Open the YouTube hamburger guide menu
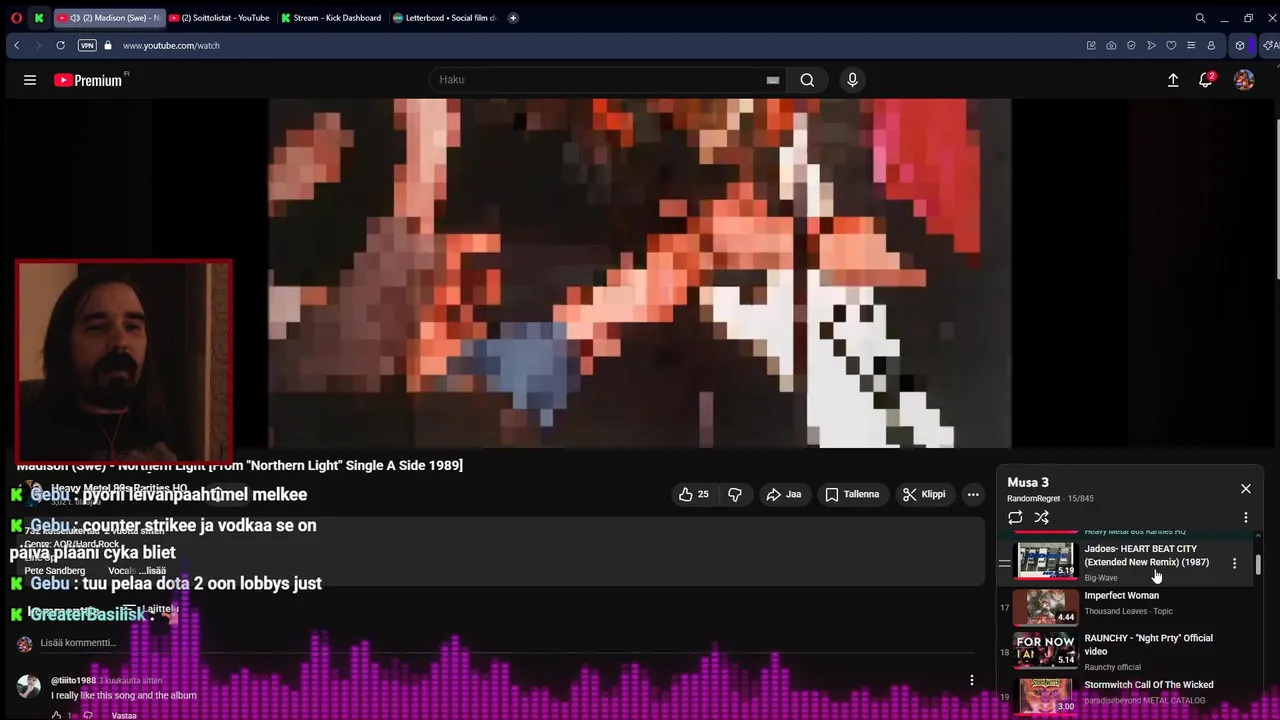The image size is (1280, 720). coord(30,80)
